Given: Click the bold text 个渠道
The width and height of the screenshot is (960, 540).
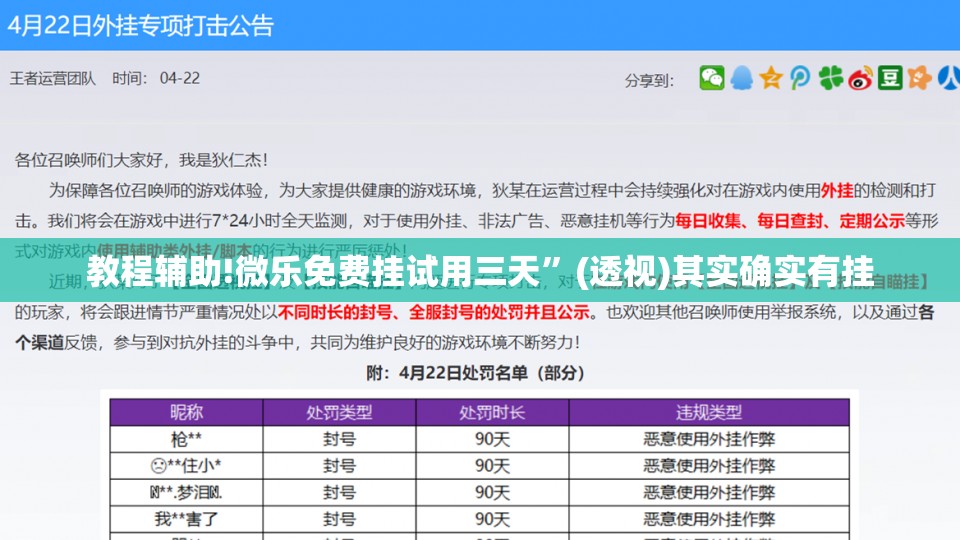Looking at the screenshot, I should [39, 342].
